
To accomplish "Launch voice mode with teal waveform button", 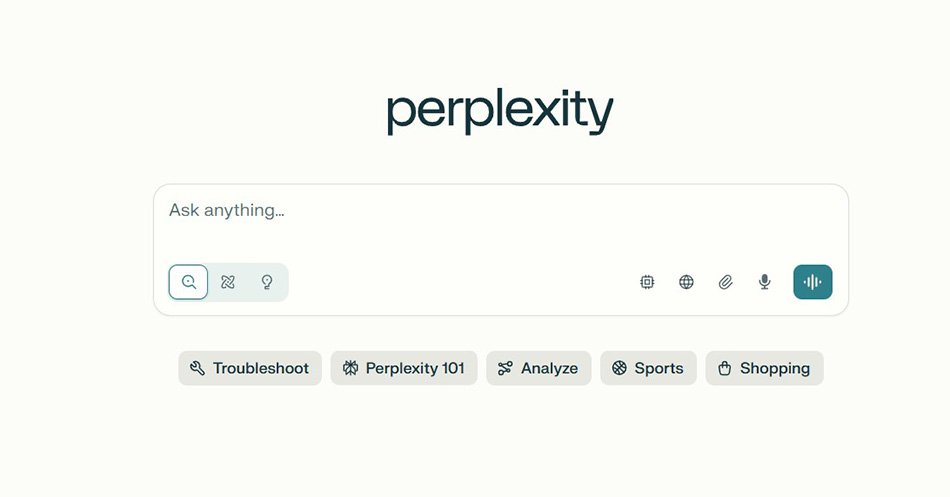I will [x=812, y=282].
